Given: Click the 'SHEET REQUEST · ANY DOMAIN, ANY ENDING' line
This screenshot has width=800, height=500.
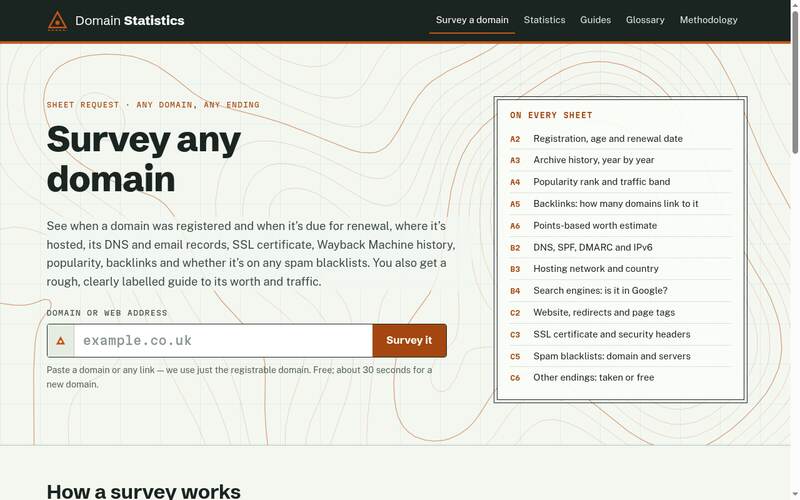Looking at the screenshot, I should click(153, 105).
